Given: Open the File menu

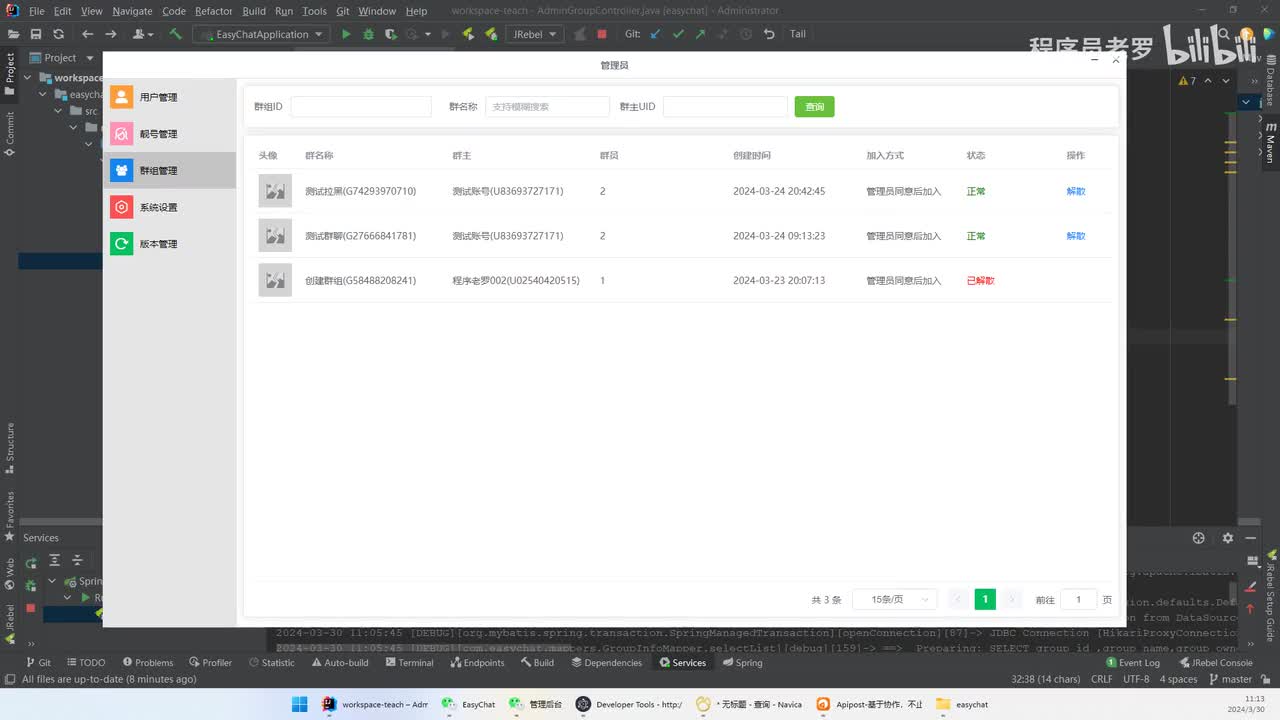Looking at the screenshot, I should point(37,11).
